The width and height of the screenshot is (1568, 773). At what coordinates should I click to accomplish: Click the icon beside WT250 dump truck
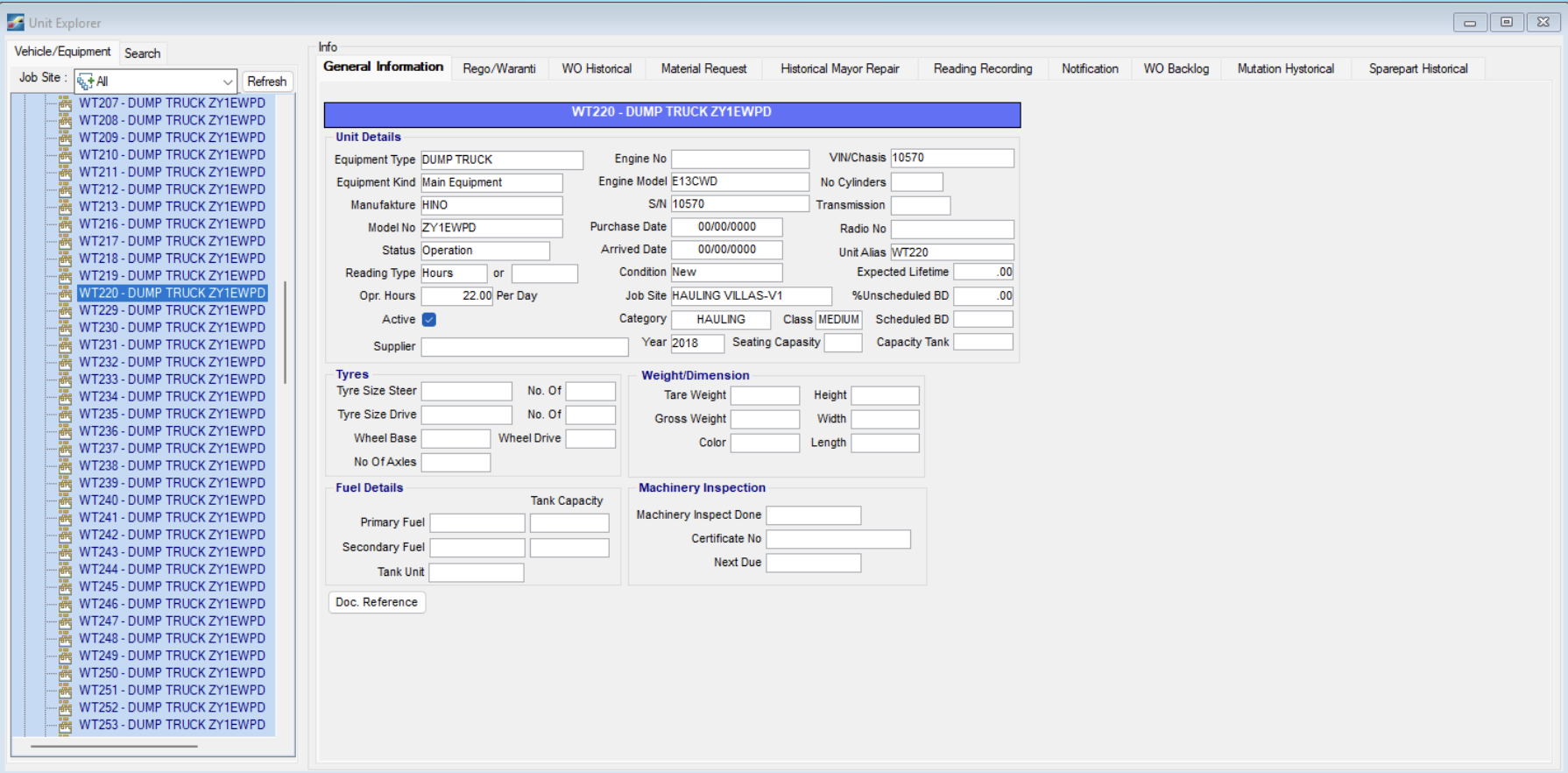[x=65, y=673]
